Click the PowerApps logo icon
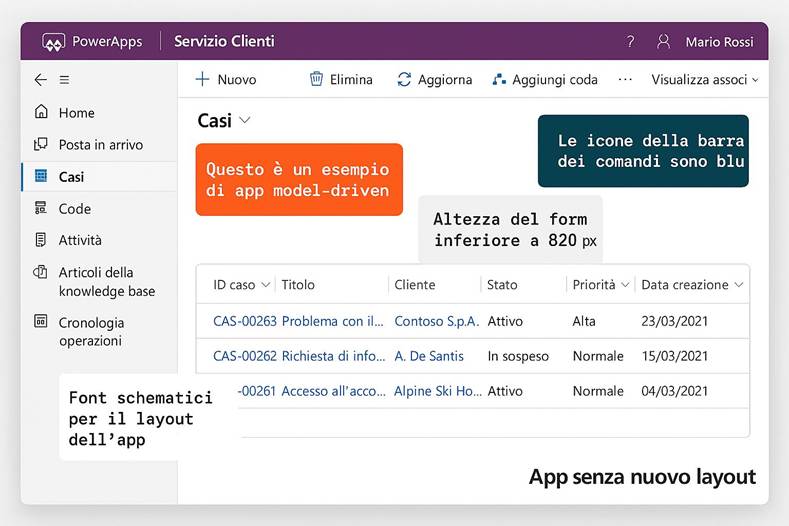This screenshot has width=789, height=526. pyautogui.click(x=53, y=42)
